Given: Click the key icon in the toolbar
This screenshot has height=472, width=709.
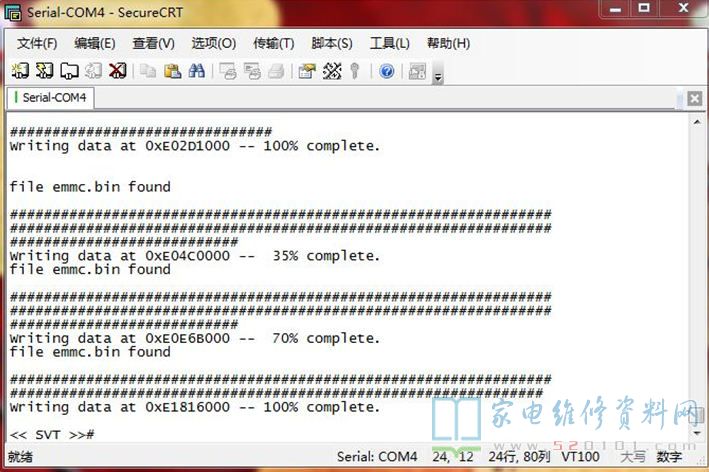Looking at the screenshot, I should coord(355,71).
